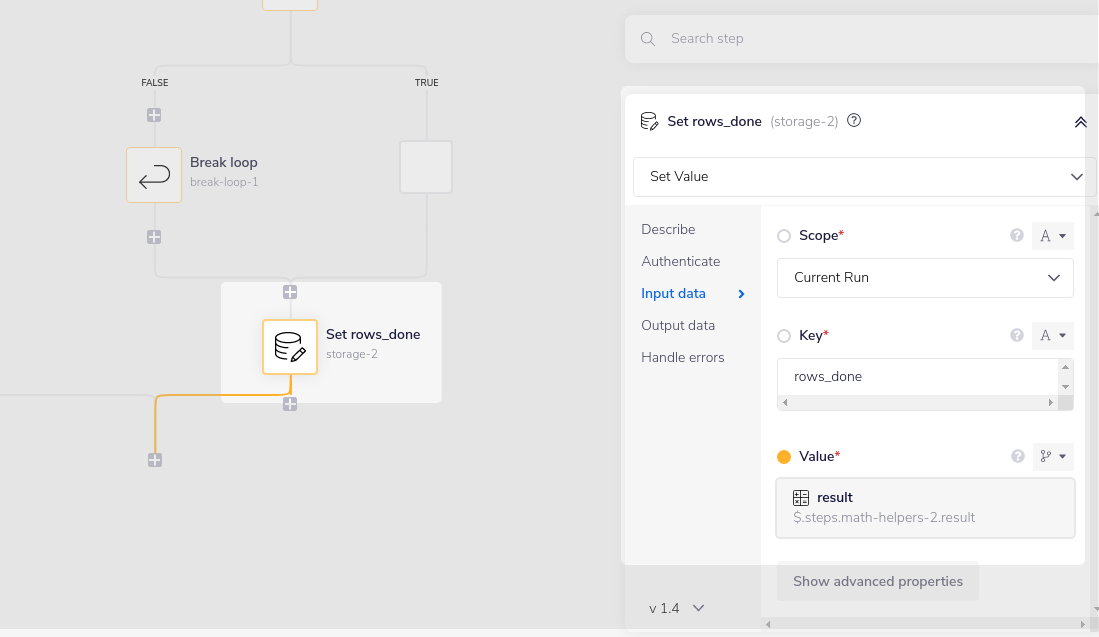The width and height of the screenshot is (1099, 637).
Task: Open help for the Scope field
Action: click(x=1017, y=236)
